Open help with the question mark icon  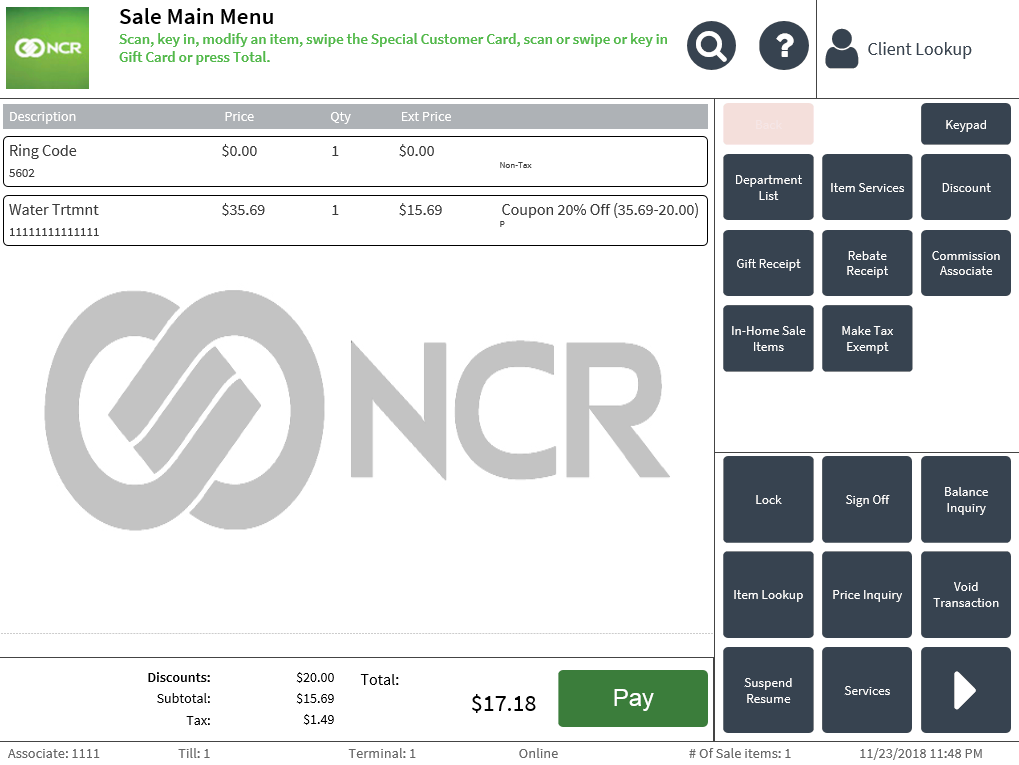point(784,45)
